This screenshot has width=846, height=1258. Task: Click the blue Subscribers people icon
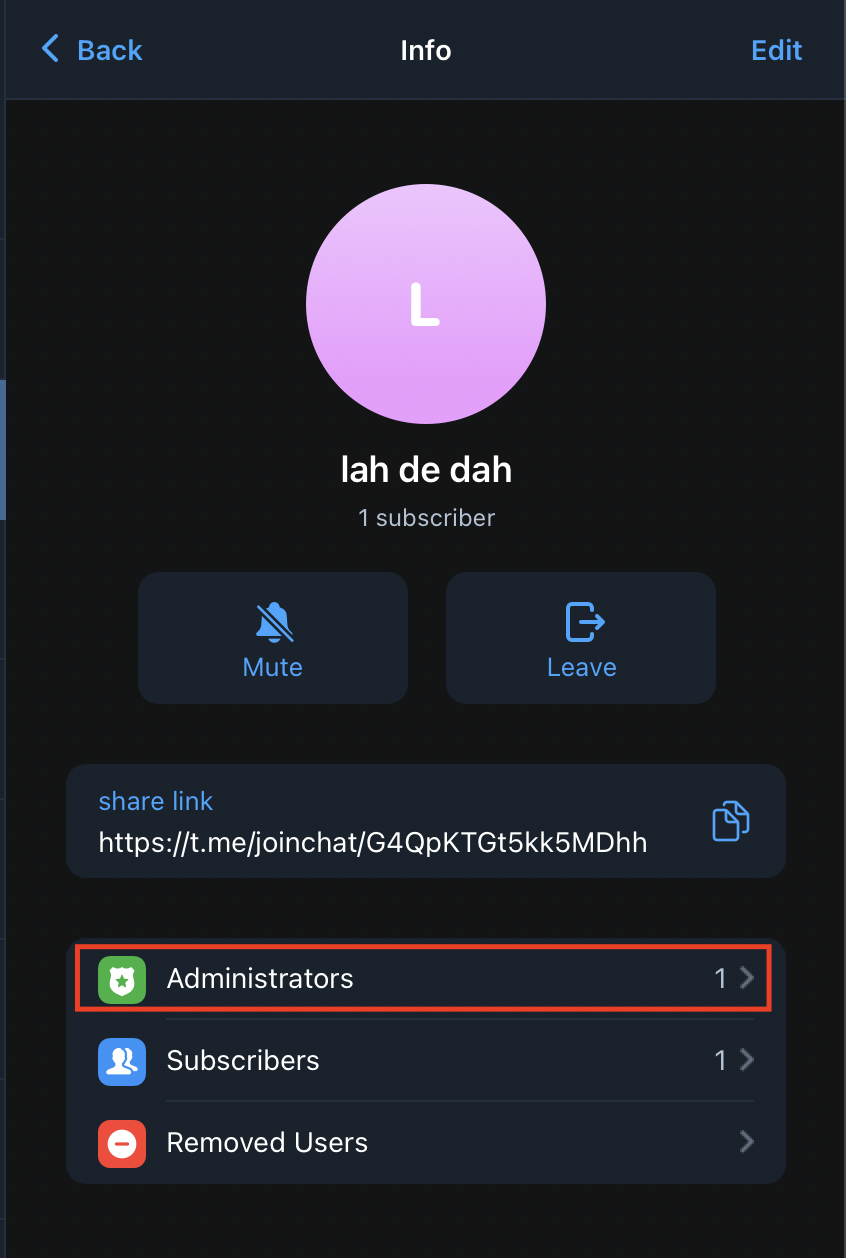coord(122,1061)
